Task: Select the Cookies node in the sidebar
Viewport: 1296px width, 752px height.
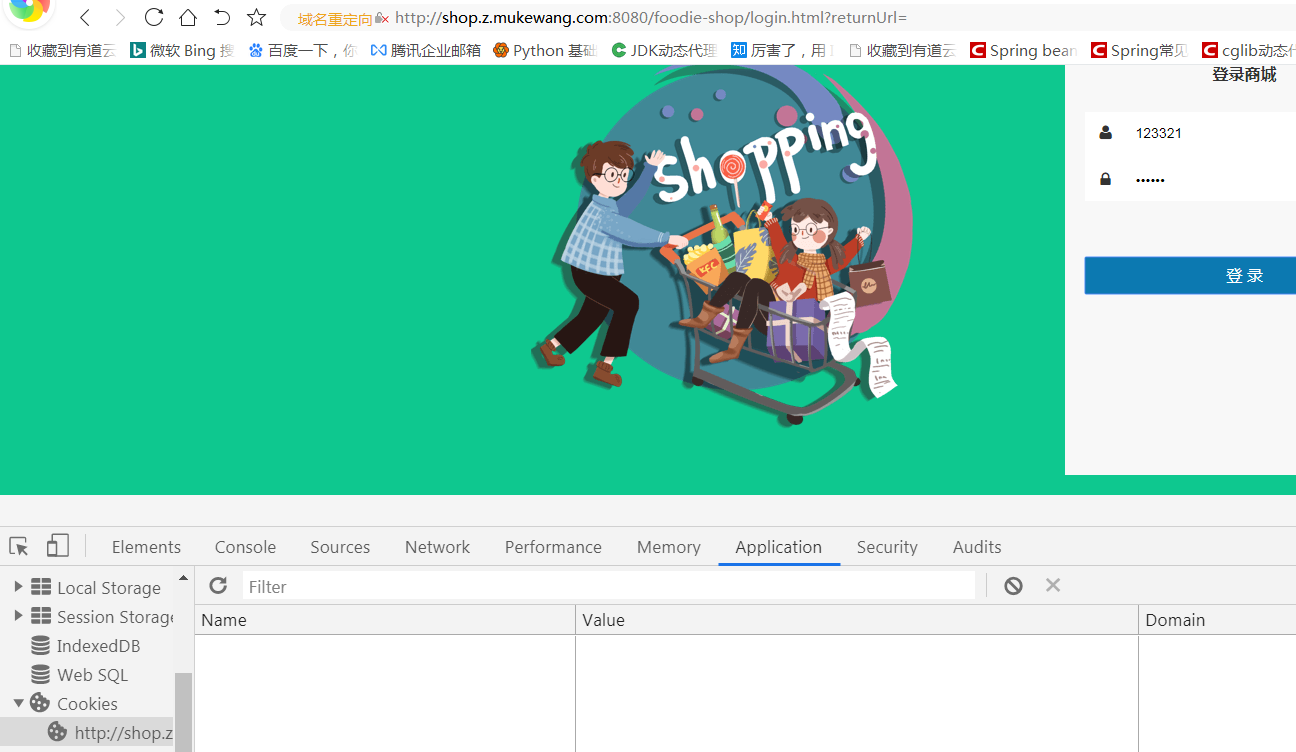Action: [x=74, y=703]
